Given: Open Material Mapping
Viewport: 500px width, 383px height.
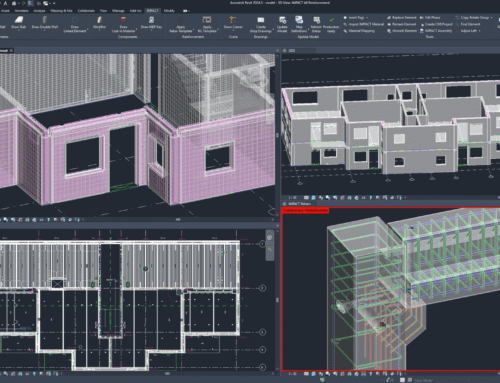Looking at the screenshot, I should click(359, 31).
